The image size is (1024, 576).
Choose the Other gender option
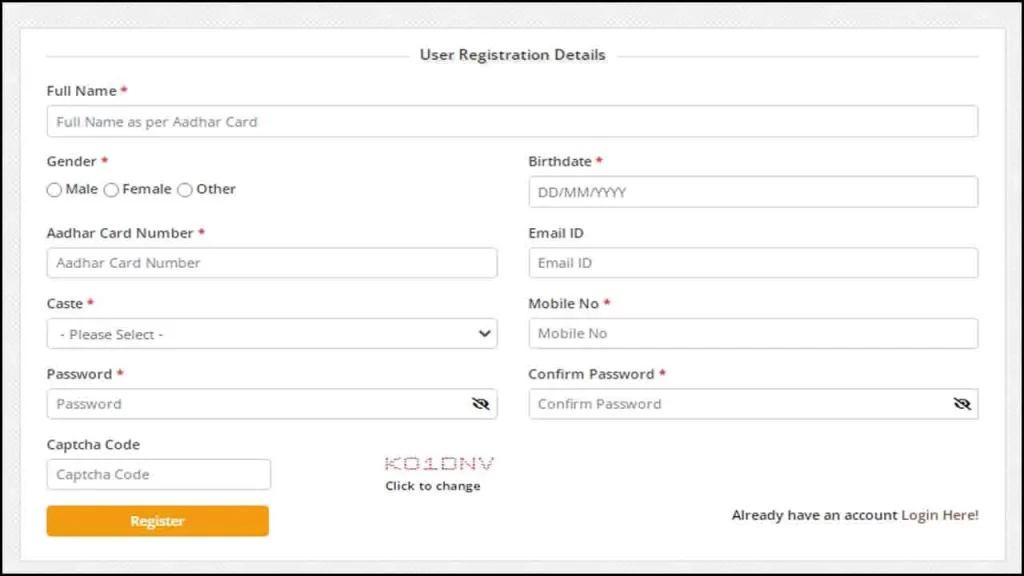coord(184,189)
